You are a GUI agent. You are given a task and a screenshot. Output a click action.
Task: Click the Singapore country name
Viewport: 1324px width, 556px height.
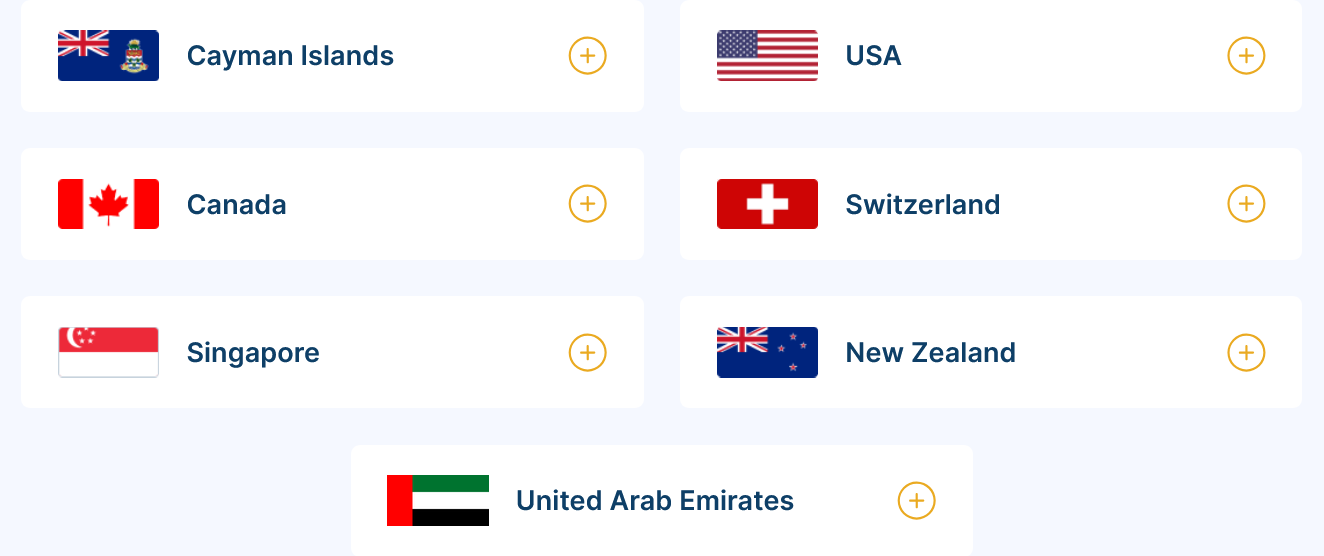[x=253, y=352]
